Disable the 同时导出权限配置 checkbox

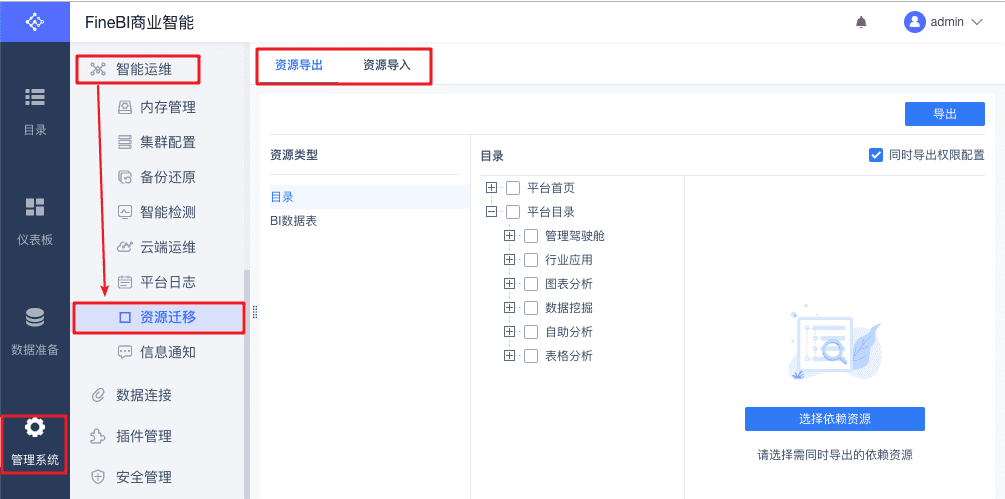pos(876,155)
